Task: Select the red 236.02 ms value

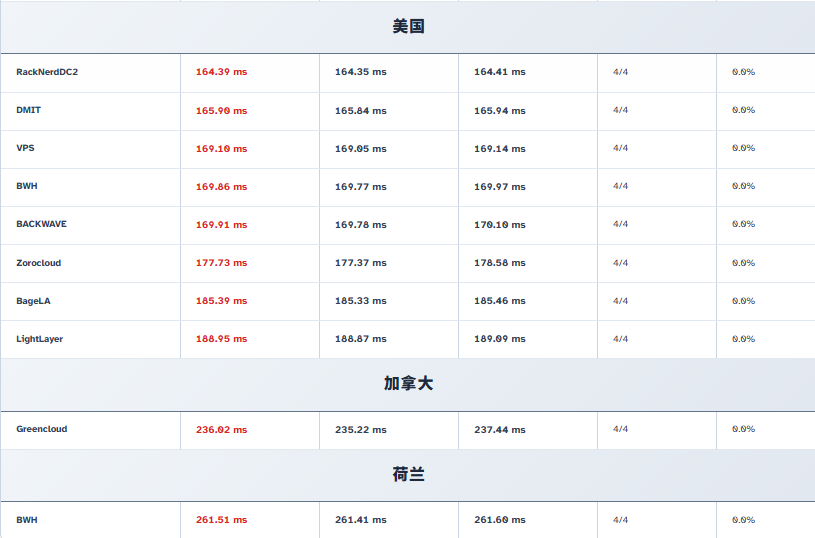Action: point(221,430)
